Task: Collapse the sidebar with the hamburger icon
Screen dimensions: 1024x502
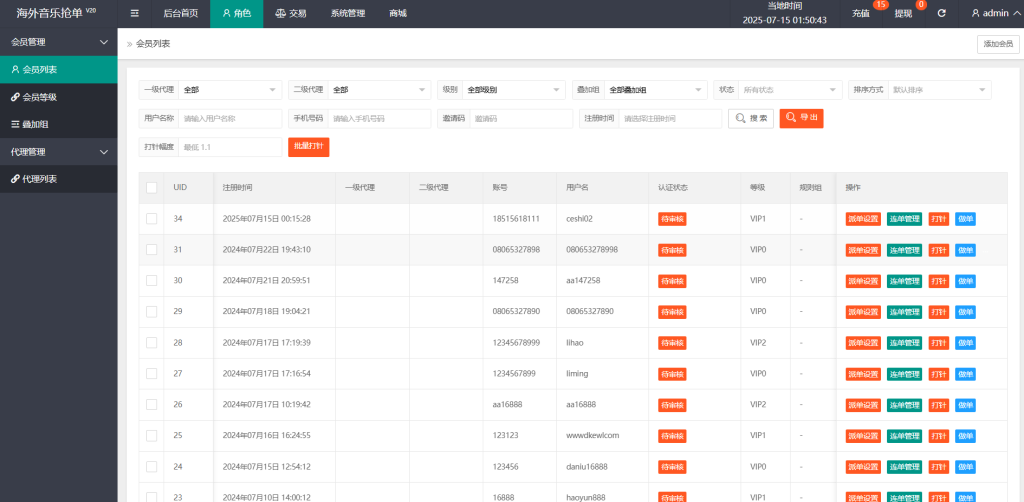Action: pos(135,13)
